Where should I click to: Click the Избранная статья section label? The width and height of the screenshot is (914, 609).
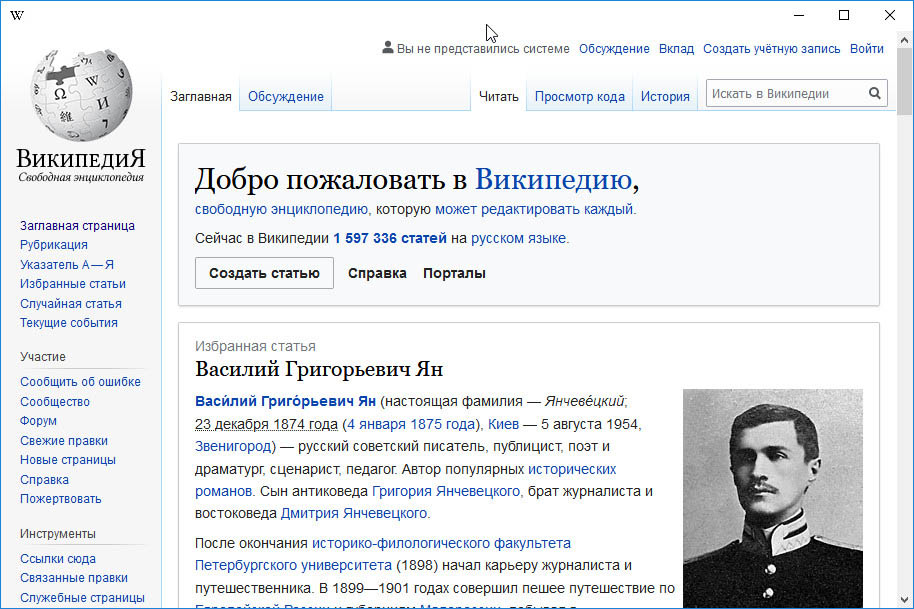coord(255,346)
